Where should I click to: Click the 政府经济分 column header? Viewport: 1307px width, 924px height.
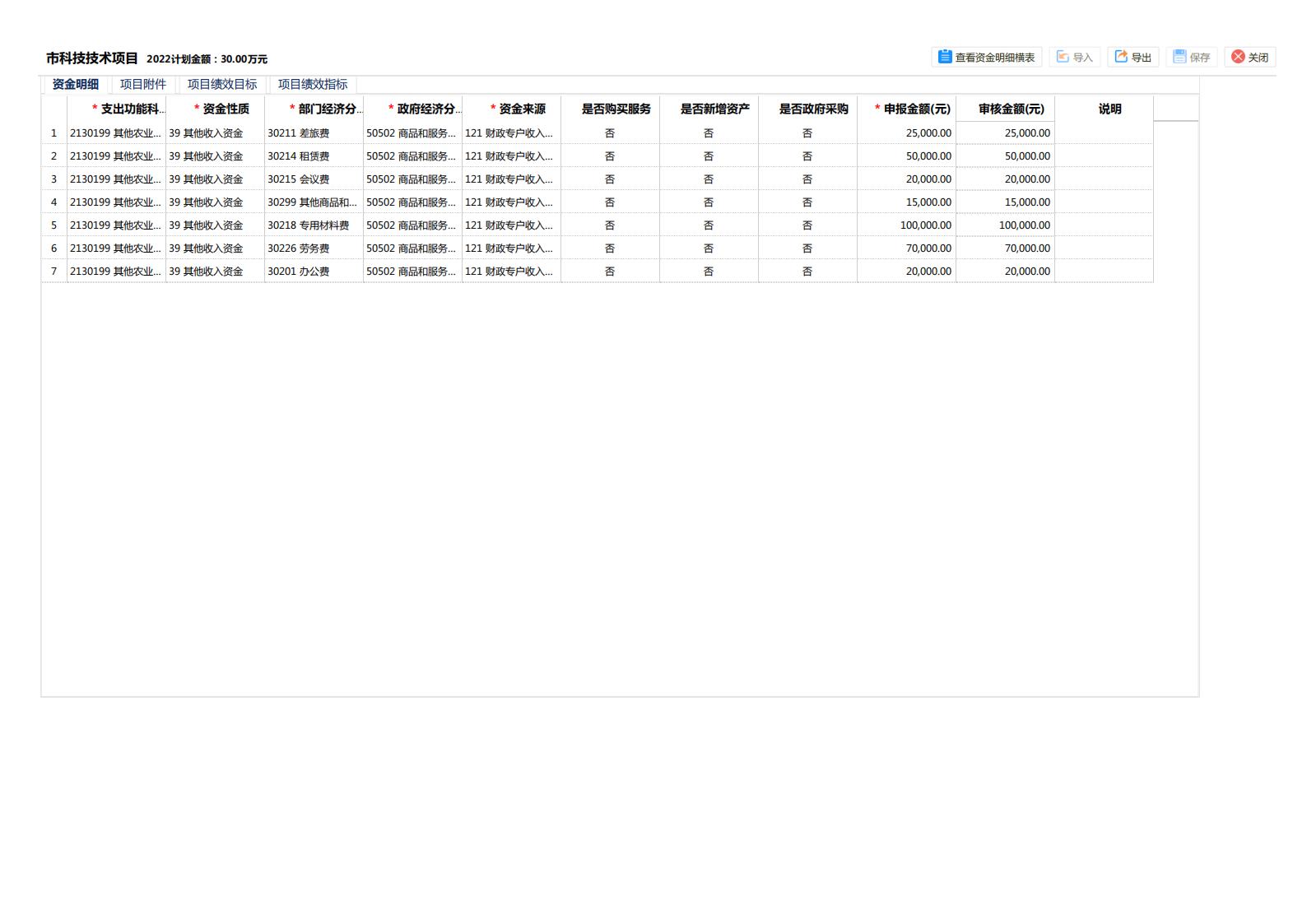click(x=412, y=109)
